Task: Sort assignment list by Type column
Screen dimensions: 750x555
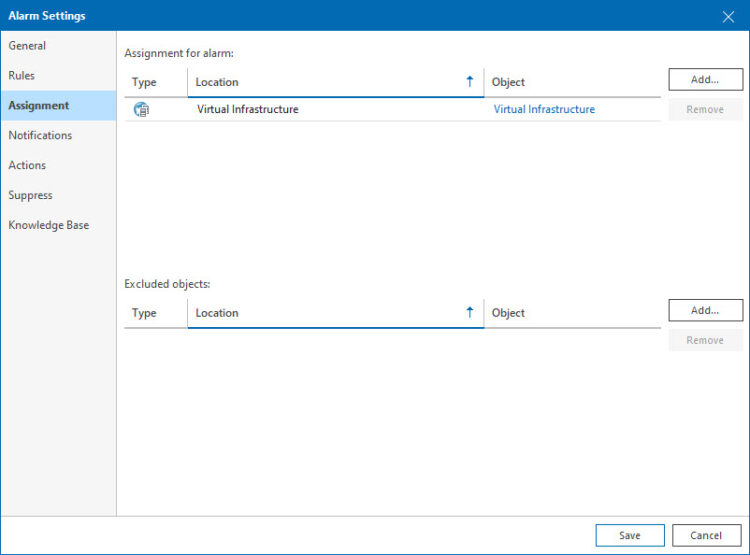Action: click(145, 82)
